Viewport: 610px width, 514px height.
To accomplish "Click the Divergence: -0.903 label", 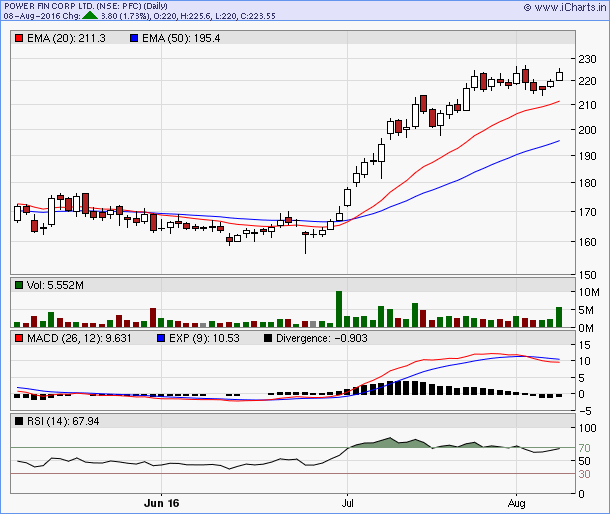I will tap(322, 338).
